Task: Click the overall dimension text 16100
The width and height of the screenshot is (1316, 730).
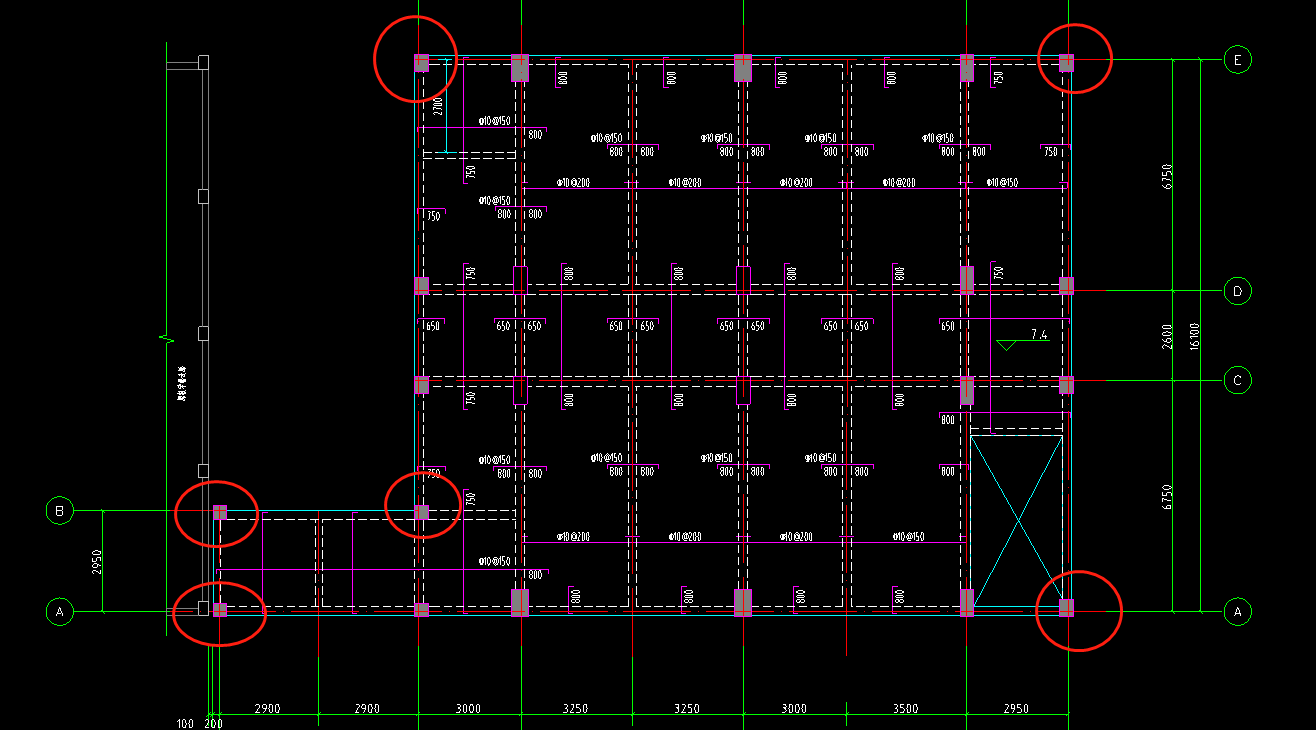Action: 1194,336
